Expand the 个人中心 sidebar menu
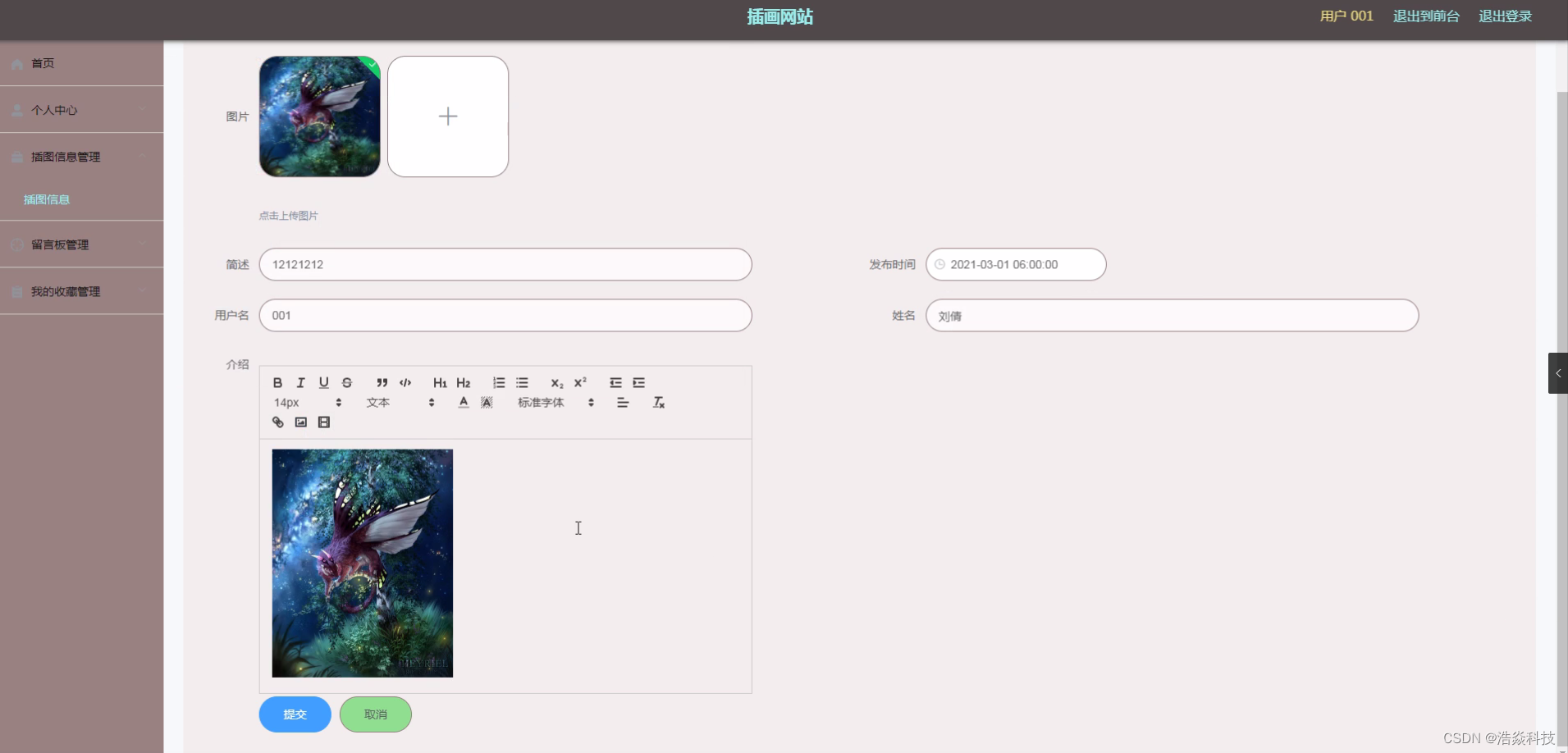 coord(81,110)
